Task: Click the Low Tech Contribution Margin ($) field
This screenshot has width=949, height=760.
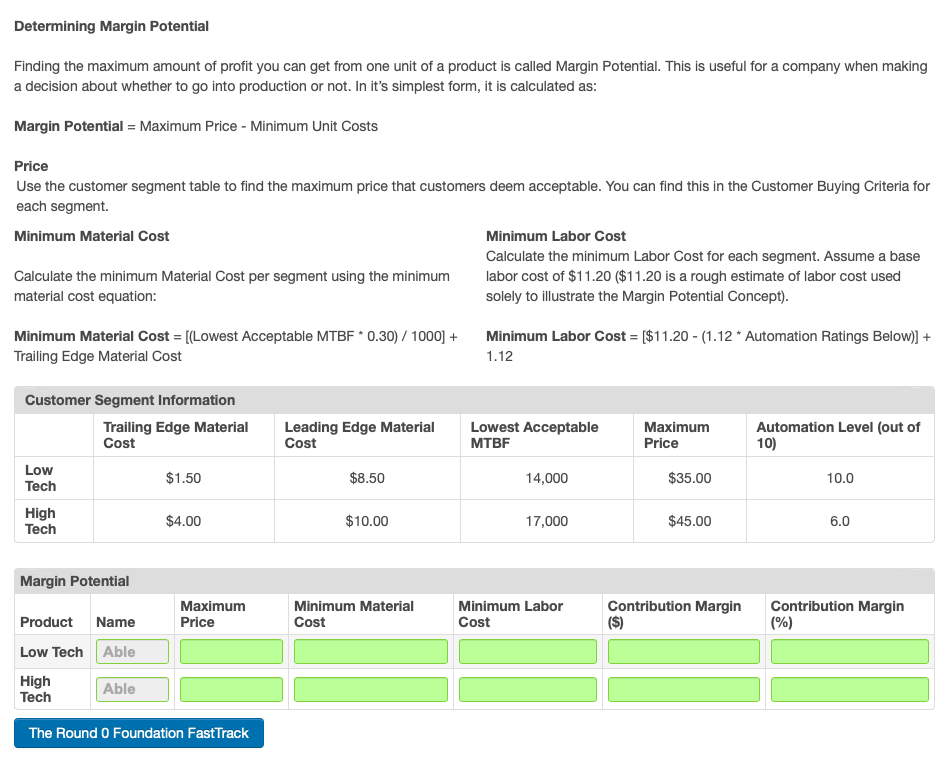Action: [683, 651]
